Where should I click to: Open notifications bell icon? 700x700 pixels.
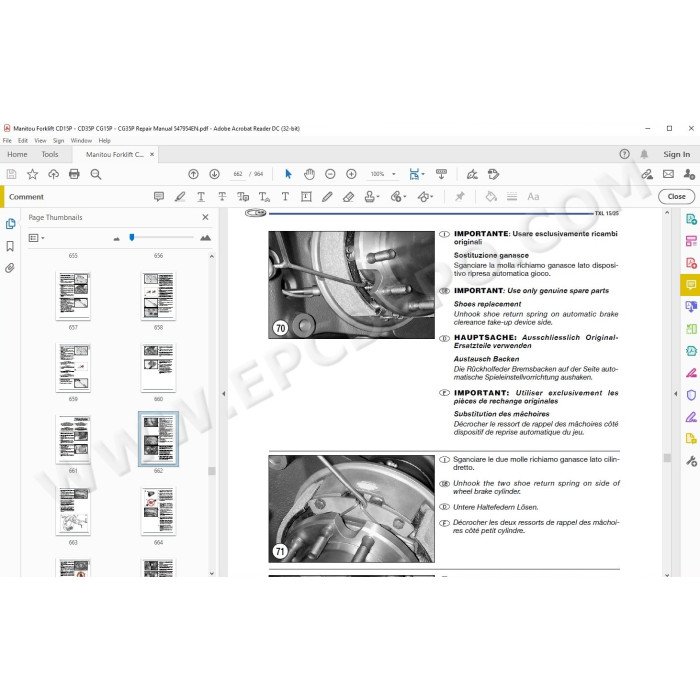coord(644,154)
